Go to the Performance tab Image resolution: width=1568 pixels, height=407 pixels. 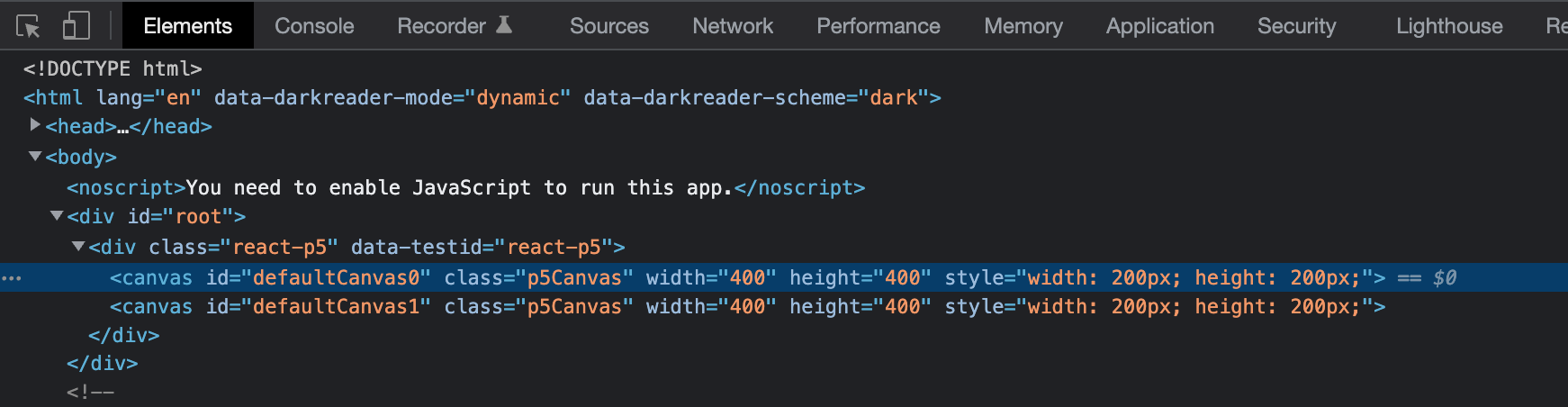(x=878, y=26)
